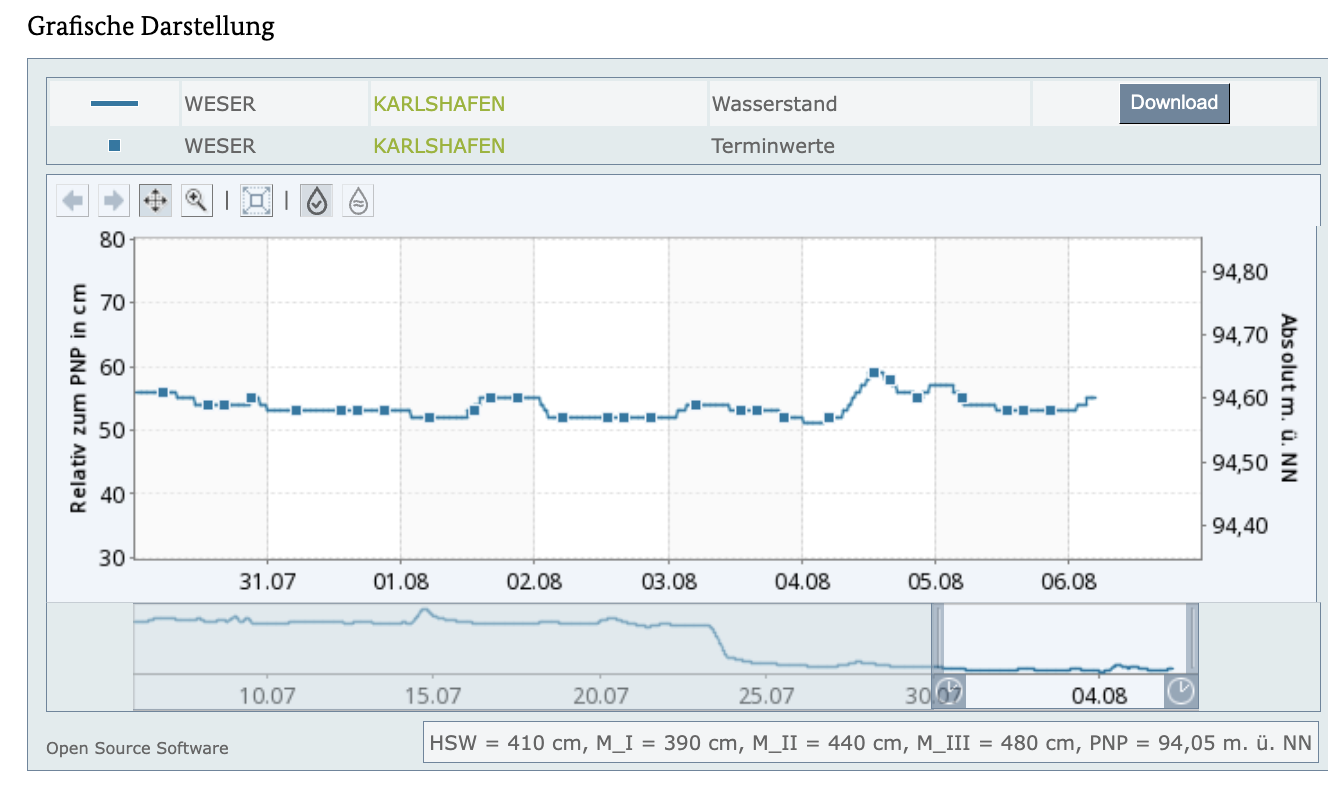The height and width of the screenshot is (786, 1328).
Task: Click the 04.08 label in the overview timeline
Action: point(1098,695)
